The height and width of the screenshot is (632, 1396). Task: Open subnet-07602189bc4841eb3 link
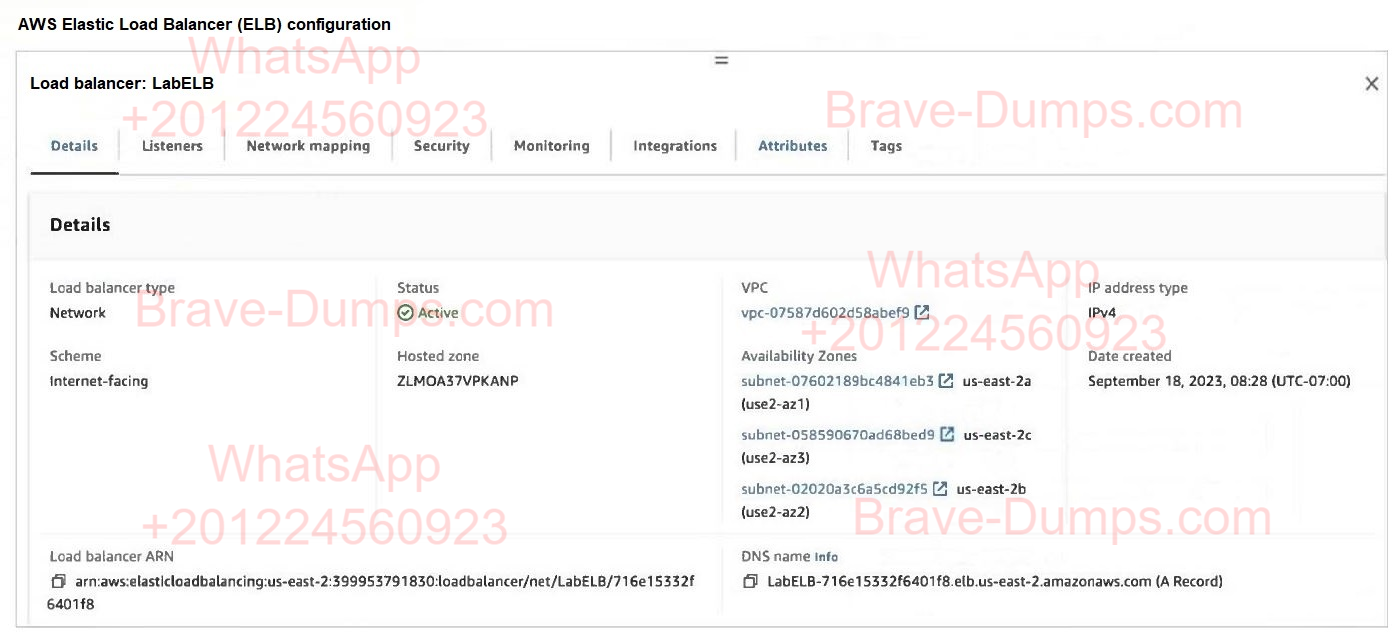[x=837, y=381]
